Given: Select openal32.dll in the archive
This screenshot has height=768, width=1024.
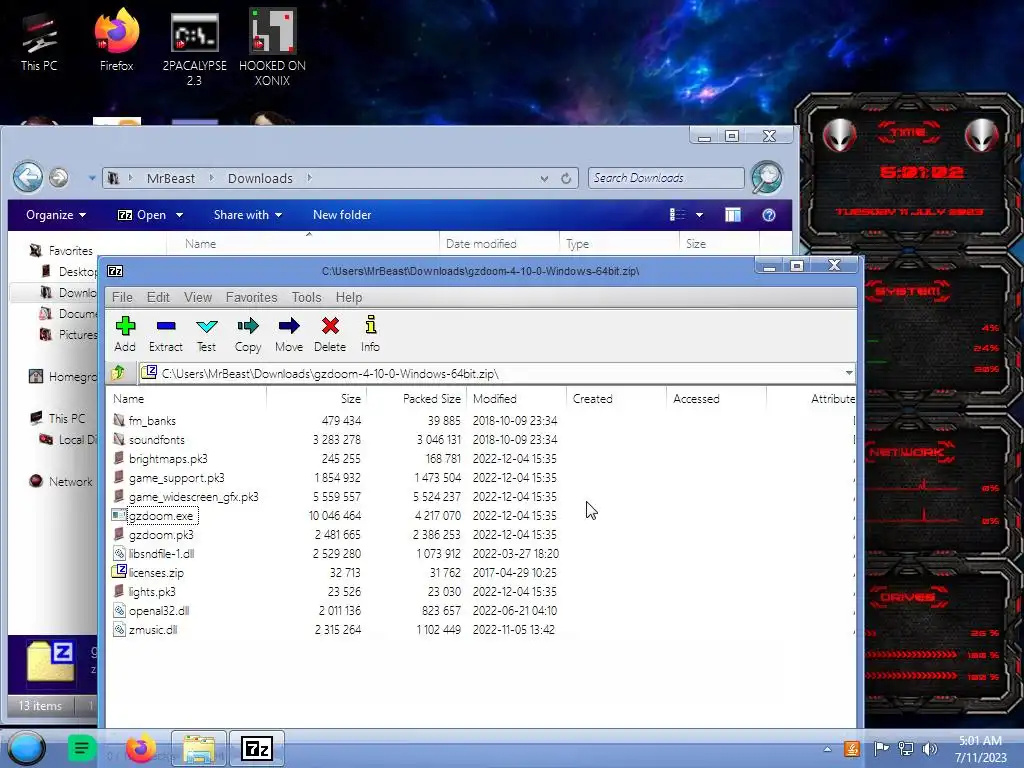Looking at the screenshot, I should 159,611.
